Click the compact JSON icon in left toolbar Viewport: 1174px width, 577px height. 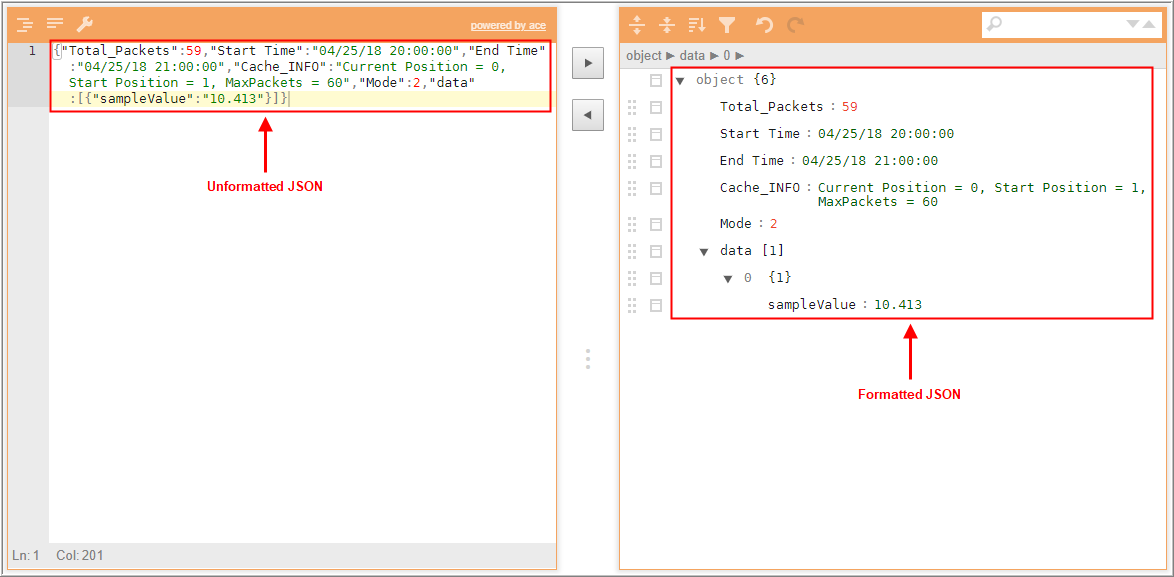(55, 24)
